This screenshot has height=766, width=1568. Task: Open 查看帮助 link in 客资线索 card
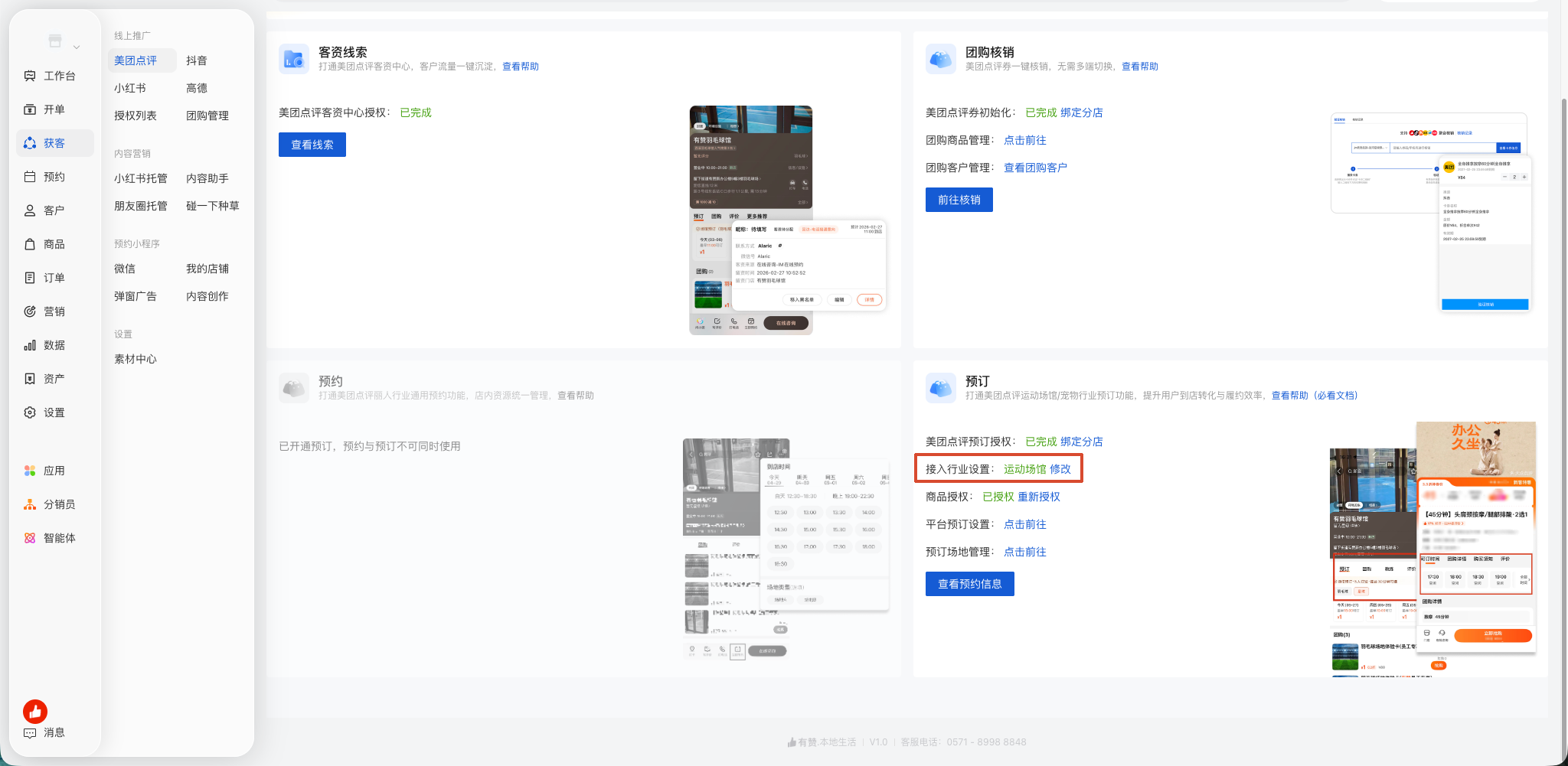(x=521, y=67)
